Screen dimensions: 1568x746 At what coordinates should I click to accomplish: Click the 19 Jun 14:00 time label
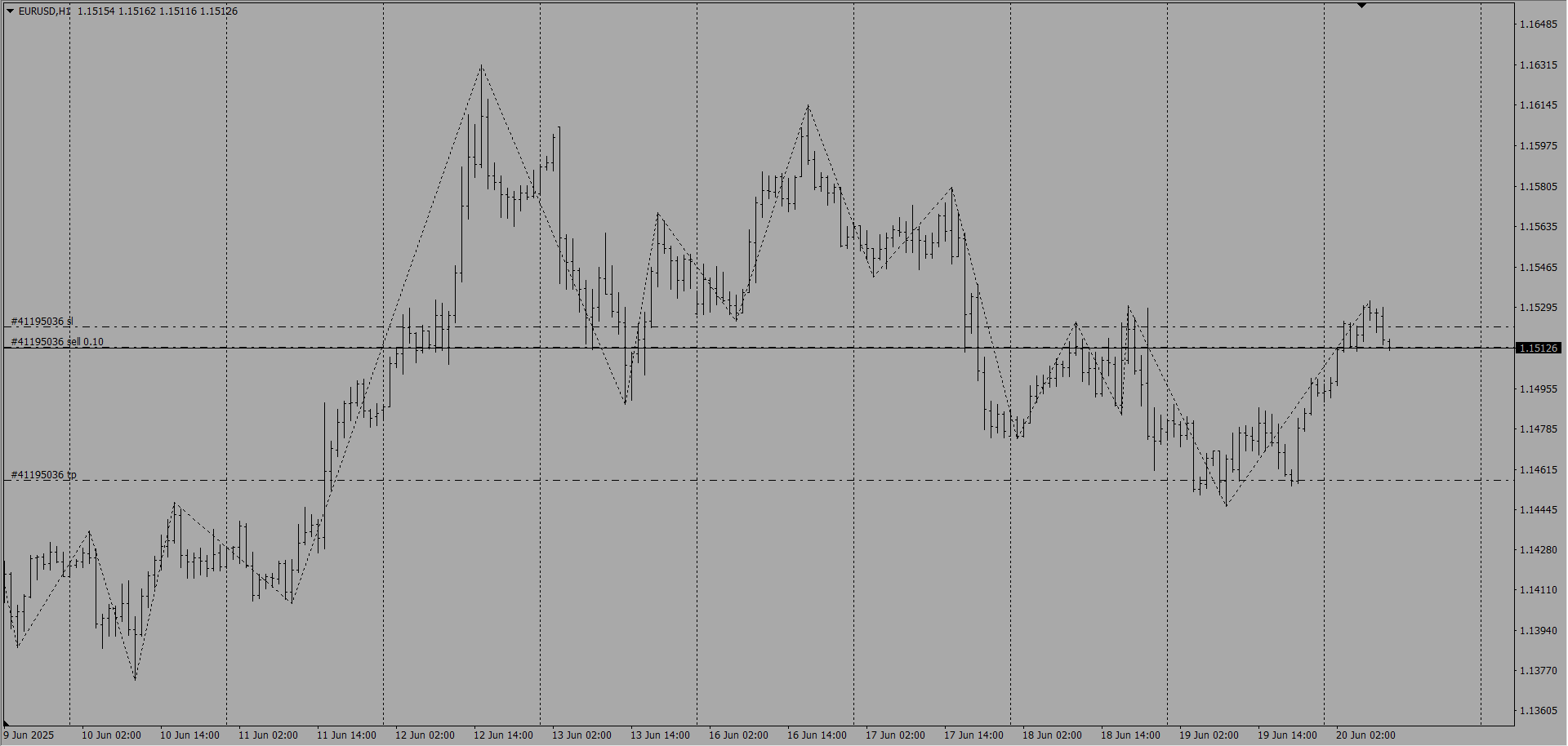(x=1287, y=735)
